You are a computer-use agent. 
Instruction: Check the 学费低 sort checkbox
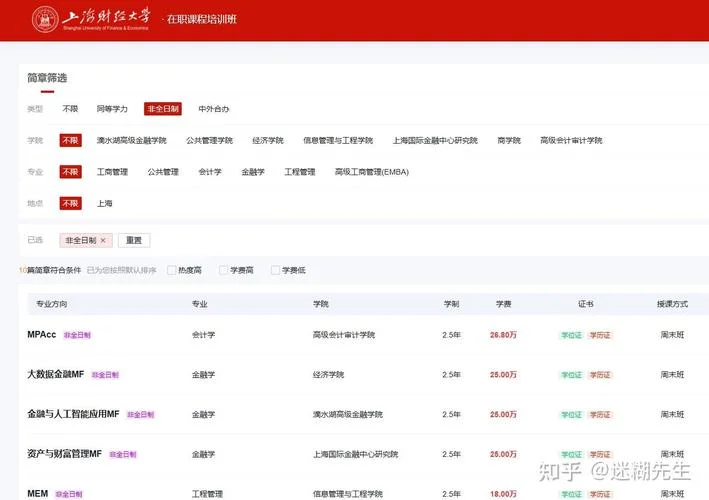click(x=275, y=270)
